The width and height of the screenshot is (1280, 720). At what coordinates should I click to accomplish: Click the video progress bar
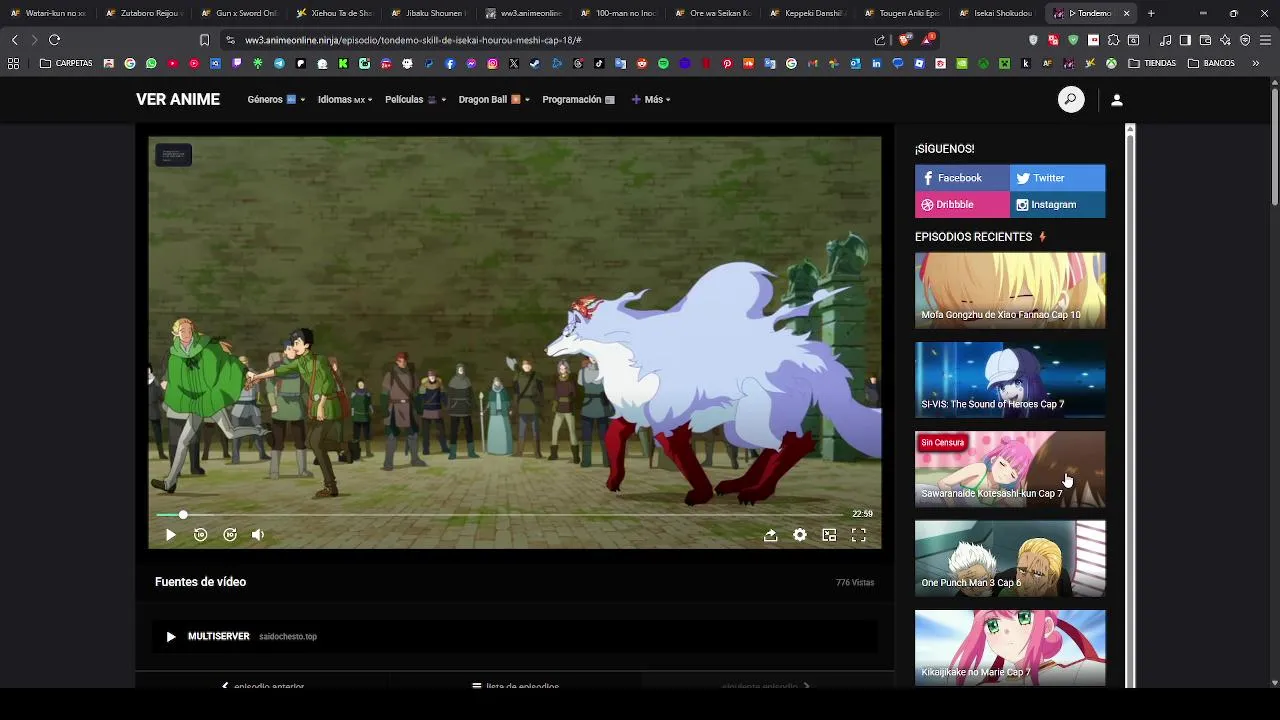[500, 514]
